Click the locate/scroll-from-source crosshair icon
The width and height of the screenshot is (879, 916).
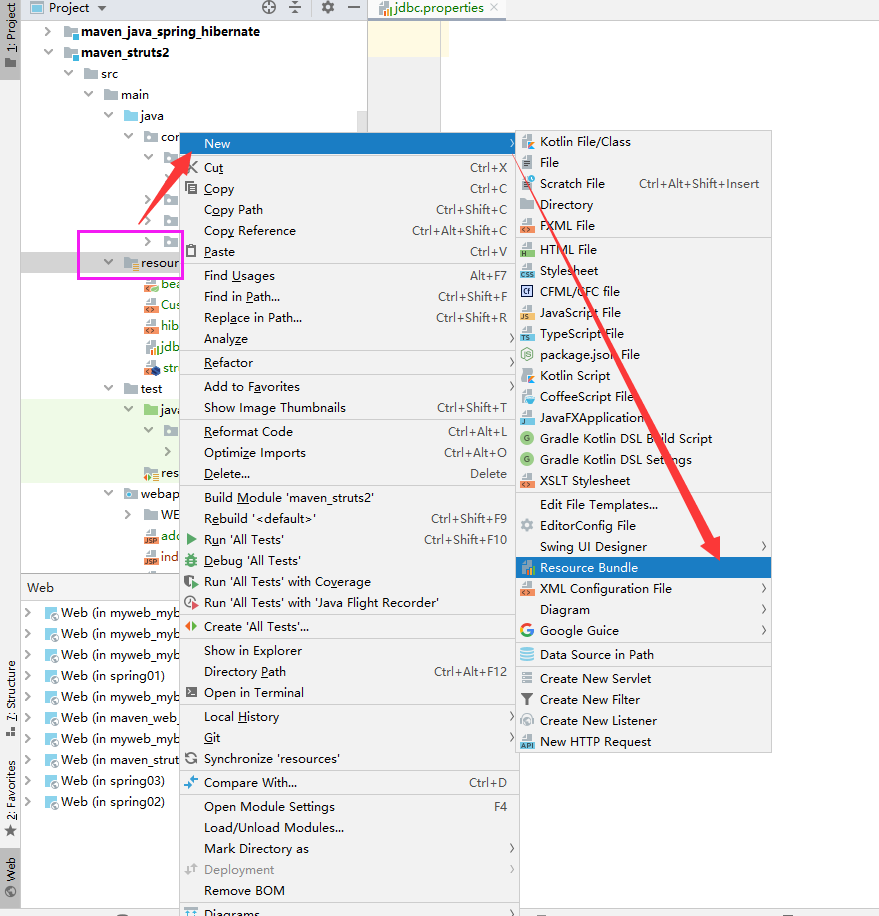[x=269, y=8]
